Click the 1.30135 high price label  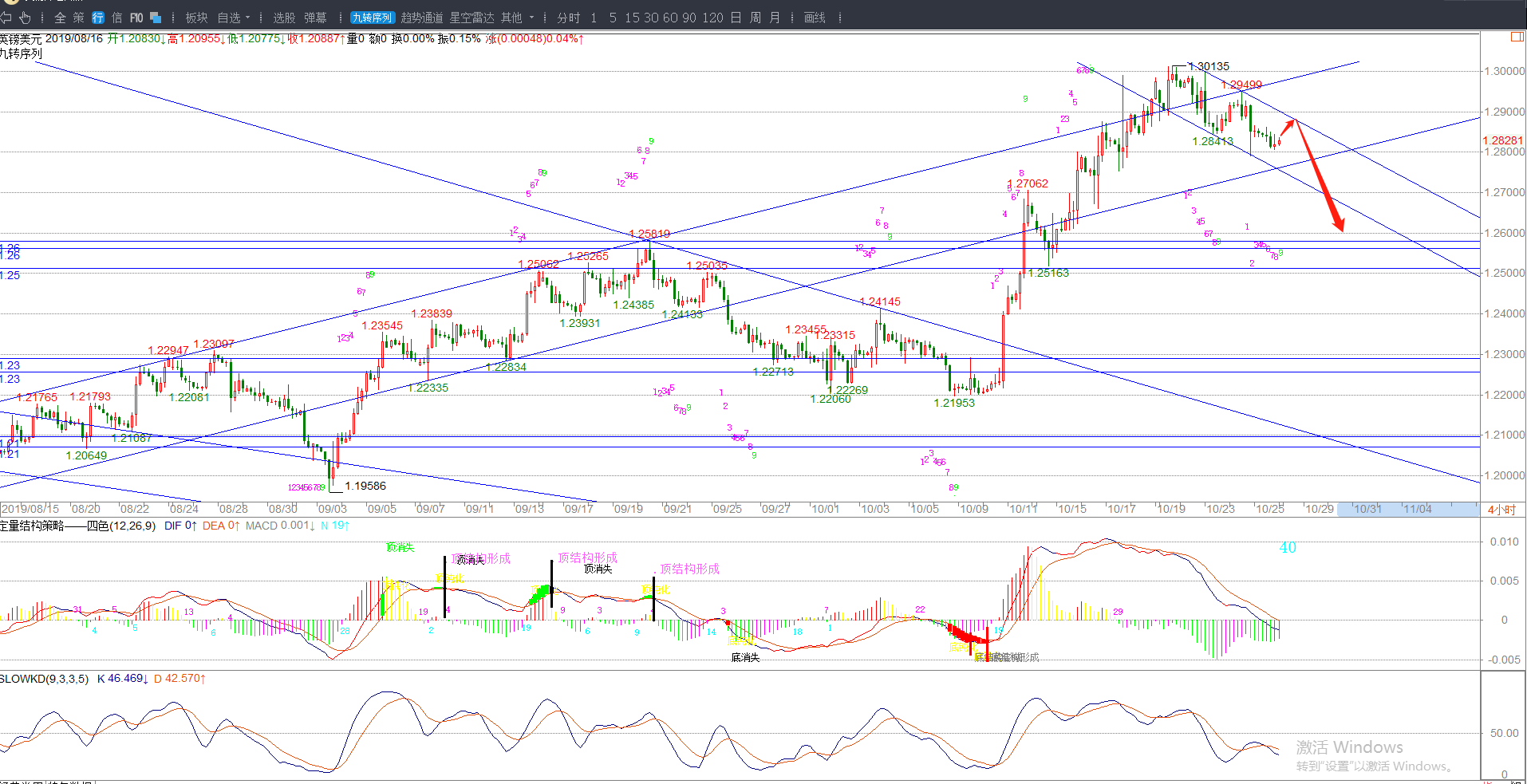click(1209, 66)
